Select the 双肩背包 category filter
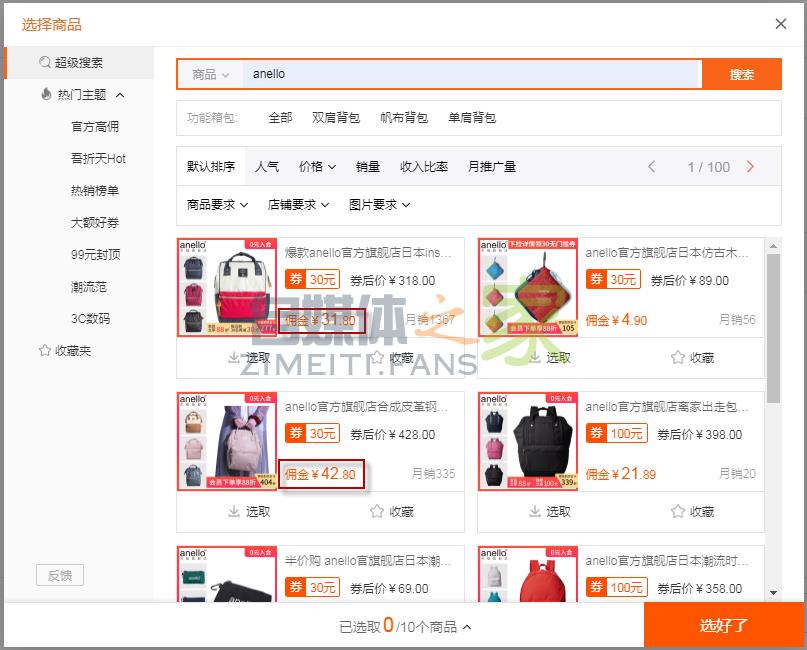Viewport: 807px width, 650px height. [x=336, y=118]
